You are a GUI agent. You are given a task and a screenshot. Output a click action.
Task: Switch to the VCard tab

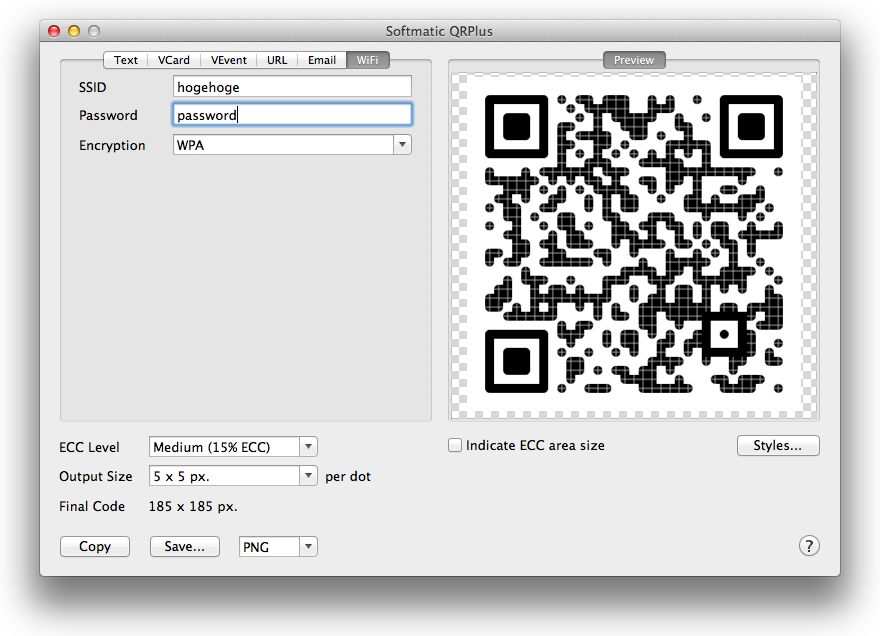point(173,60)
